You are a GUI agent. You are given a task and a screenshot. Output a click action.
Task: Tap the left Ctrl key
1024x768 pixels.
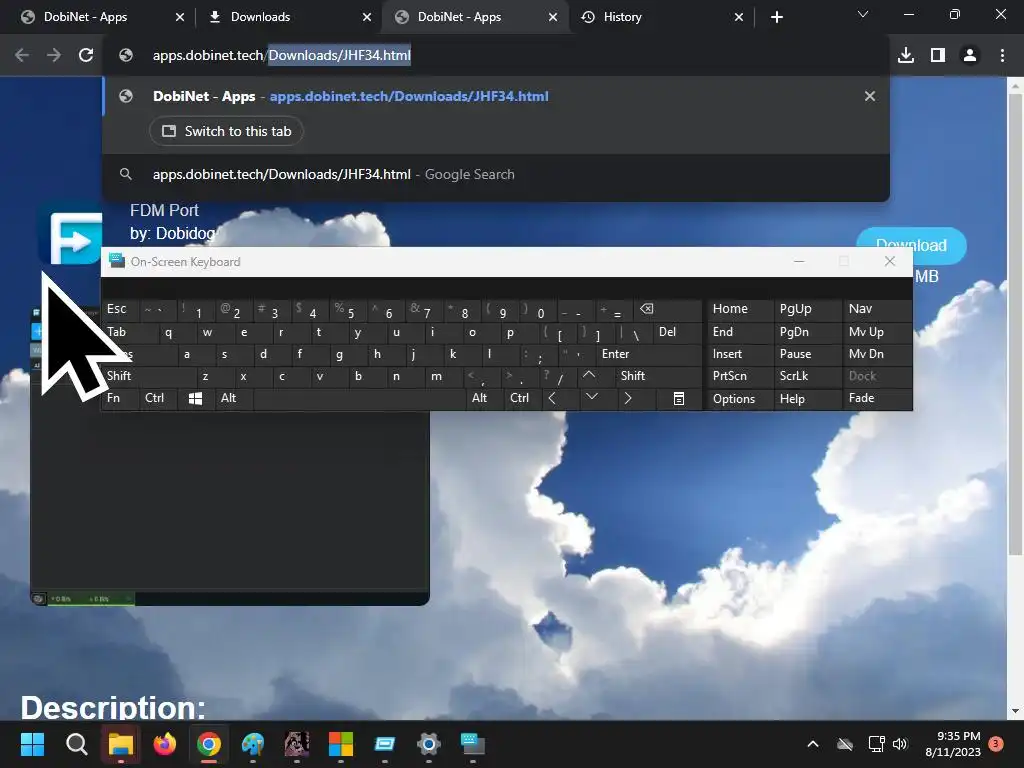(158, 398)
